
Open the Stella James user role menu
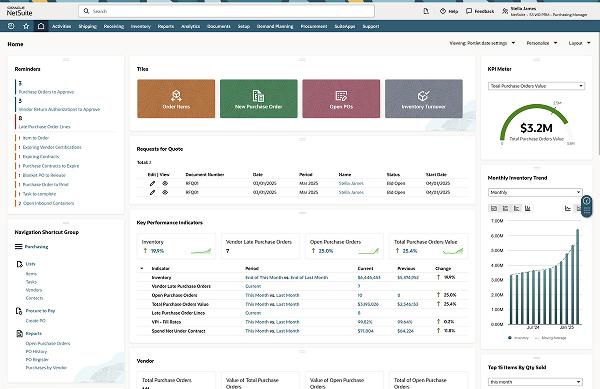tap(545, 11)
